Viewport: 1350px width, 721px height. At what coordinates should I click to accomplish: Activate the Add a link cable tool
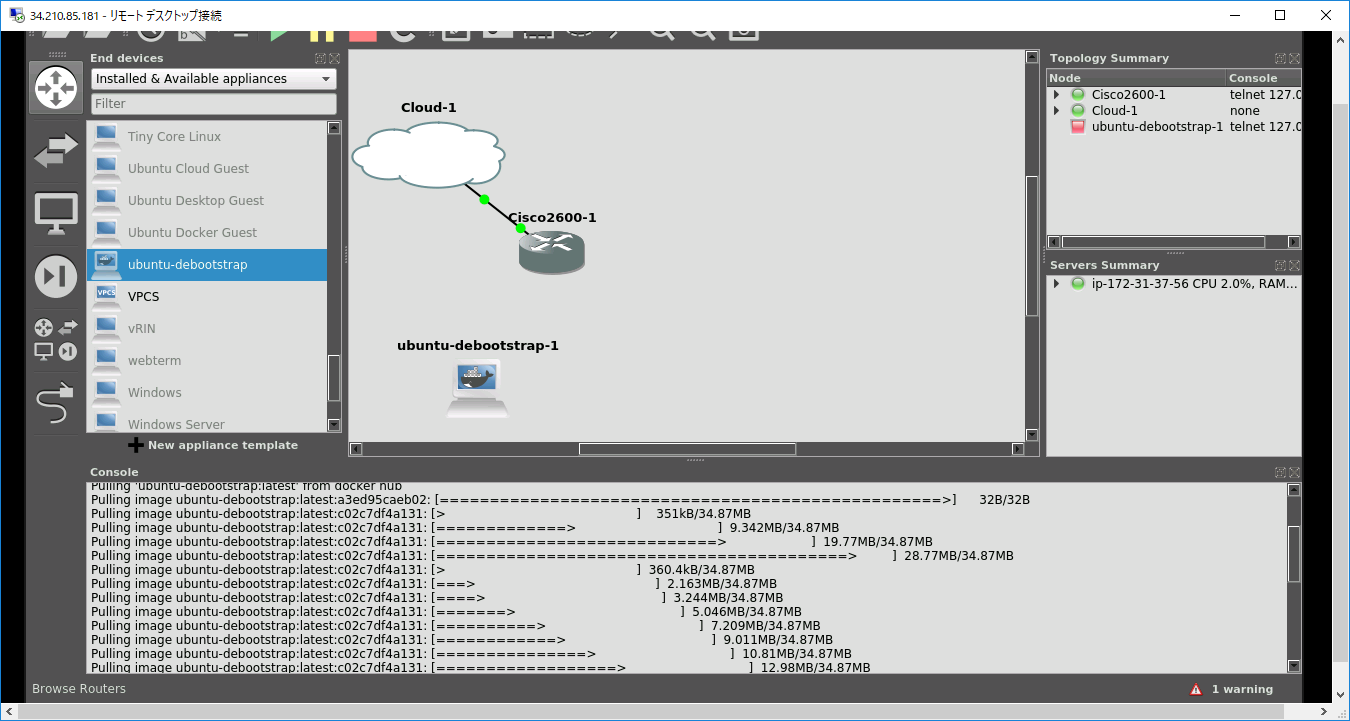56,401
